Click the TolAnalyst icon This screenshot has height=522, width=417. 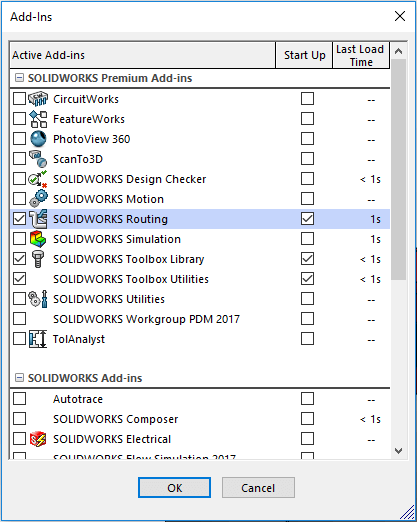tap(38, 339)
